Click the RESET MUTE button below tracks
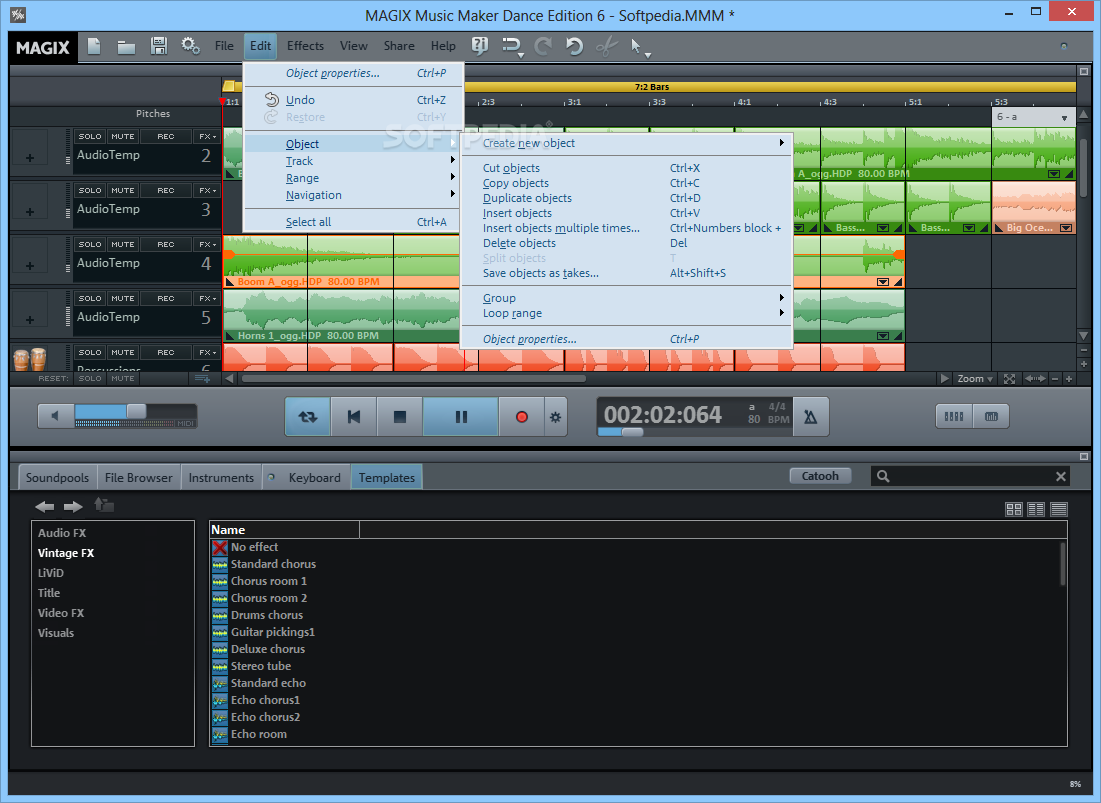The image size is (1101, 803). tap(122, 378)
